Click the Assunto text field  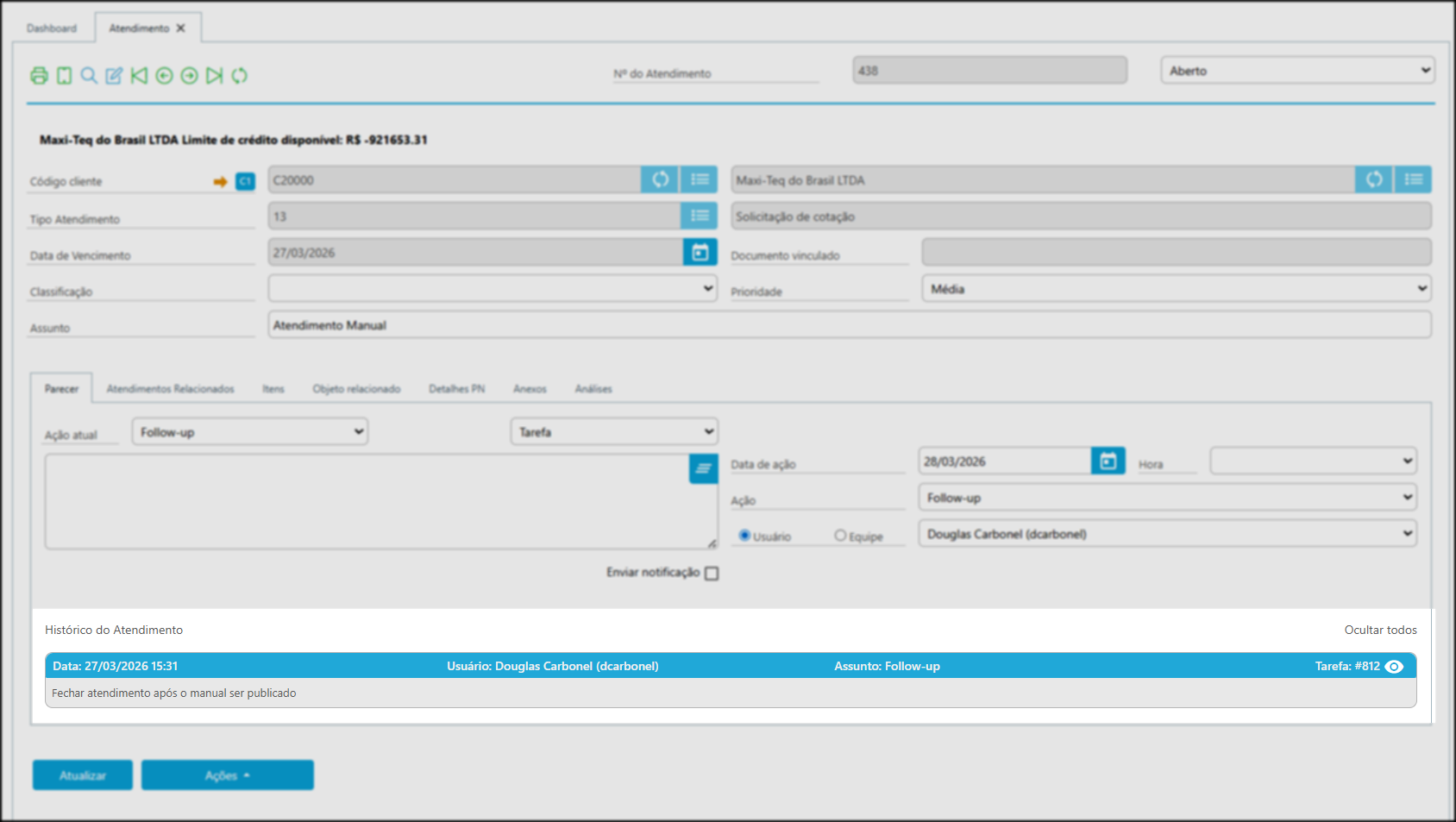click(x=849, y=325)
